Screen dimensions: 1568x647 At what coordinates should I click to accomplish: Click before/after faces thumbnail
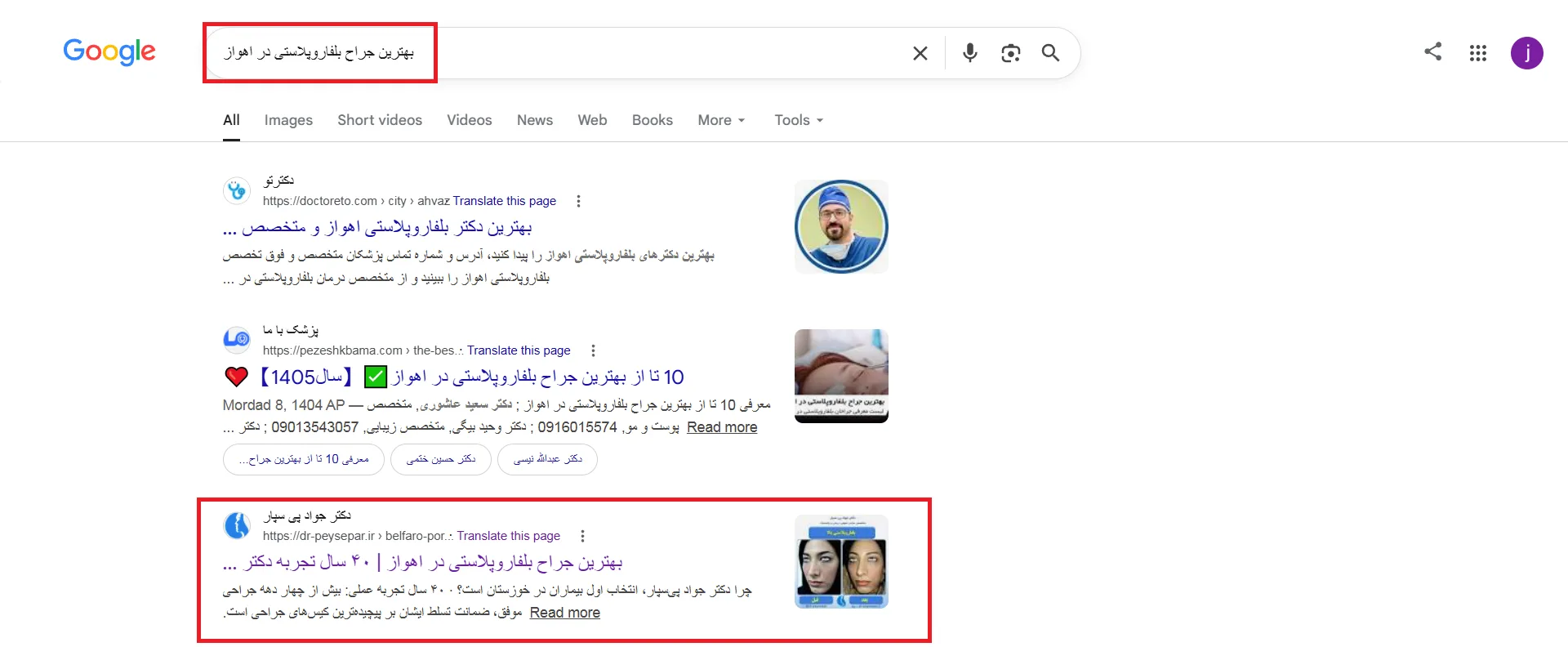pyautogui.click(x=841, y=561)
